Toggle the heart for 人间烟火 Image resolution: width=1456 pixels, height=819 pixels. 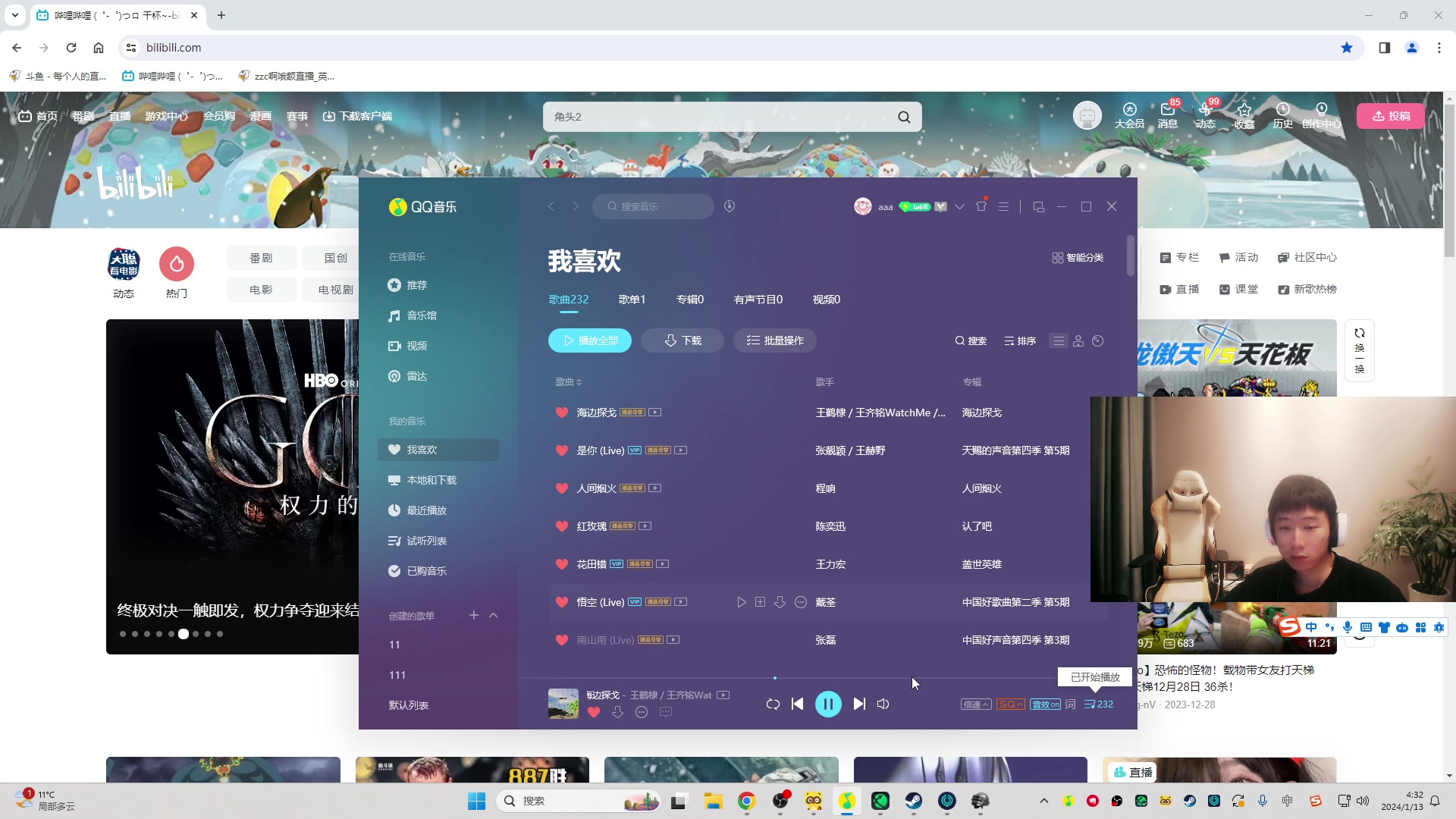pyautogui.click(x=562, y=488)
